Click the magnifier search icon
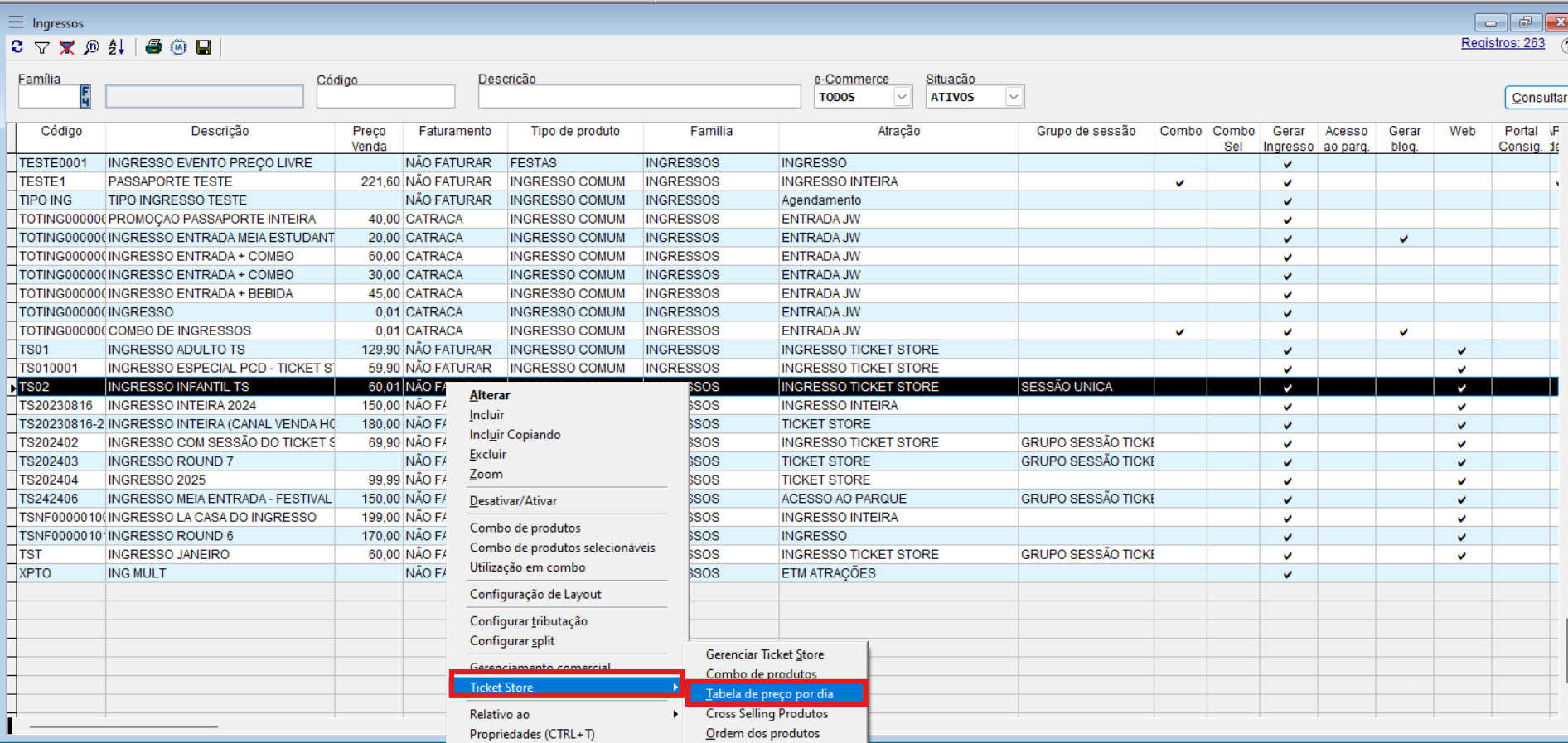 [91, 47]
